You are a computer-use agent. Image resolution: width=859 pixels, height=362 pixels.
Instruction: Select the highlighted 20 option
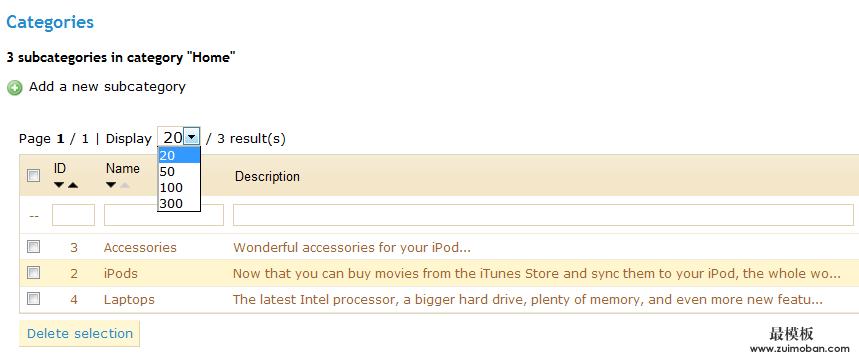pyautogui.click(x=179, y=156)
